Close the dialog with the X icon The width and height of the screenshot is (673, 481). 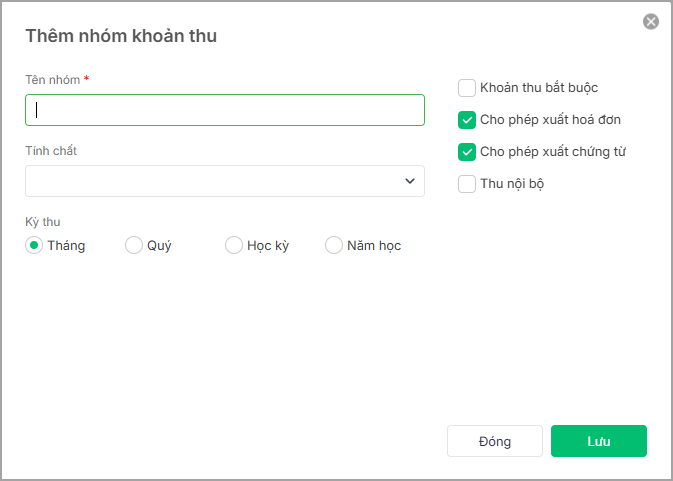pos(651,21)
